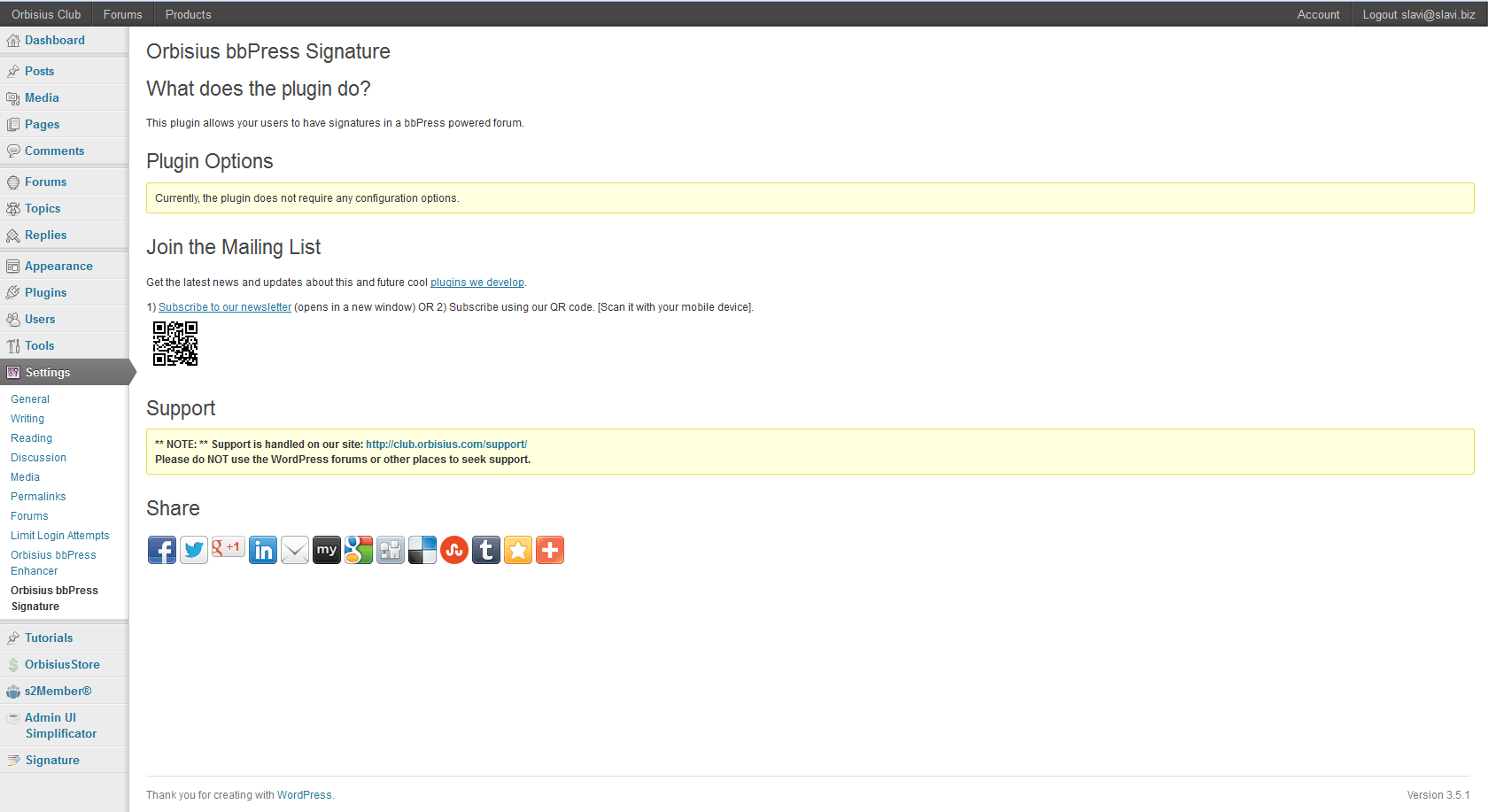Image resolution: width=1488 pixels, height=812 pixels.
Task: Select the Media library icon in the main sidebar
Action: click(x=13, y=98)
